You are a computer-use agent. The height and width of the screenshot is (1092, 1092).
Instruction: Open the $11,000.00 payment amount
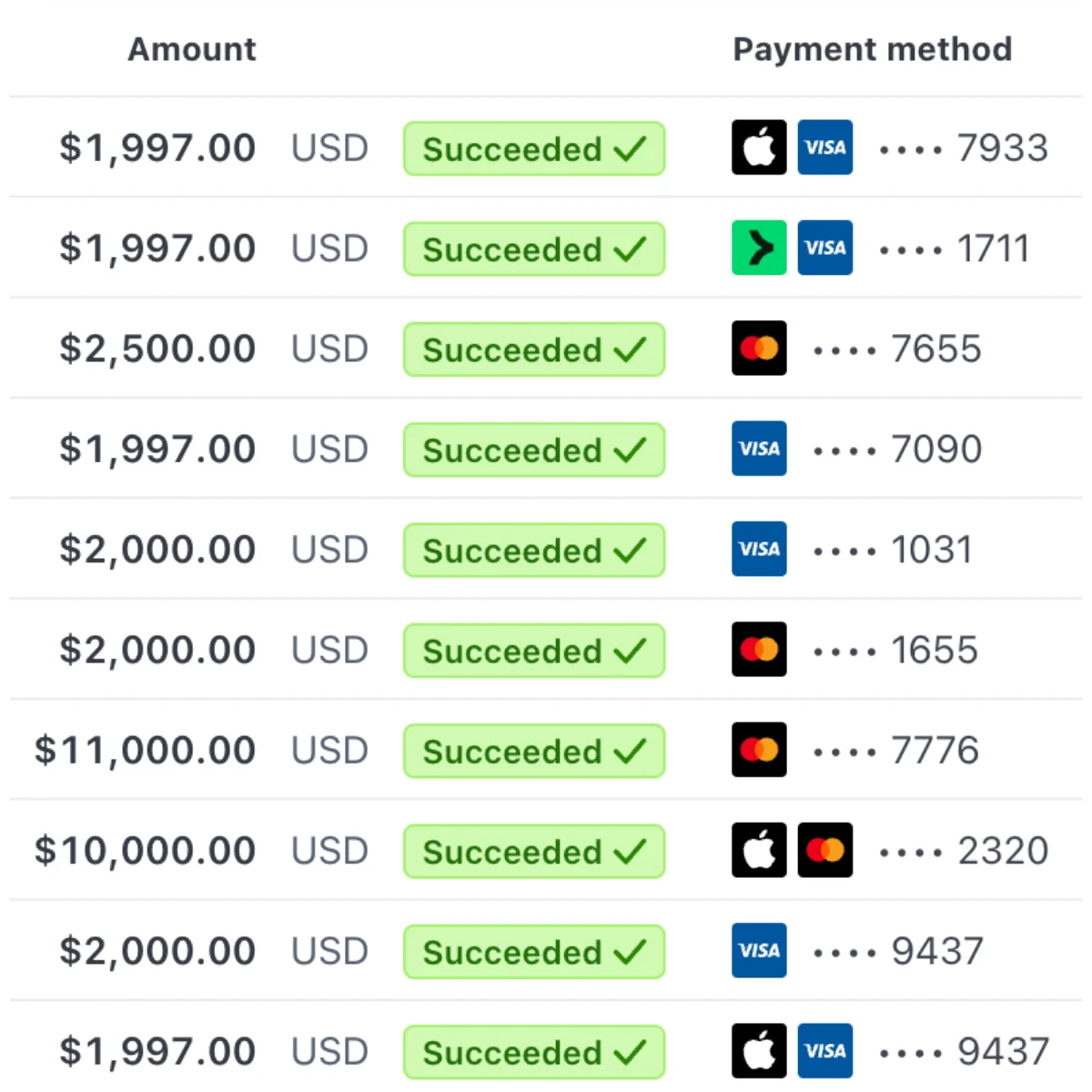tap(145, 751)
